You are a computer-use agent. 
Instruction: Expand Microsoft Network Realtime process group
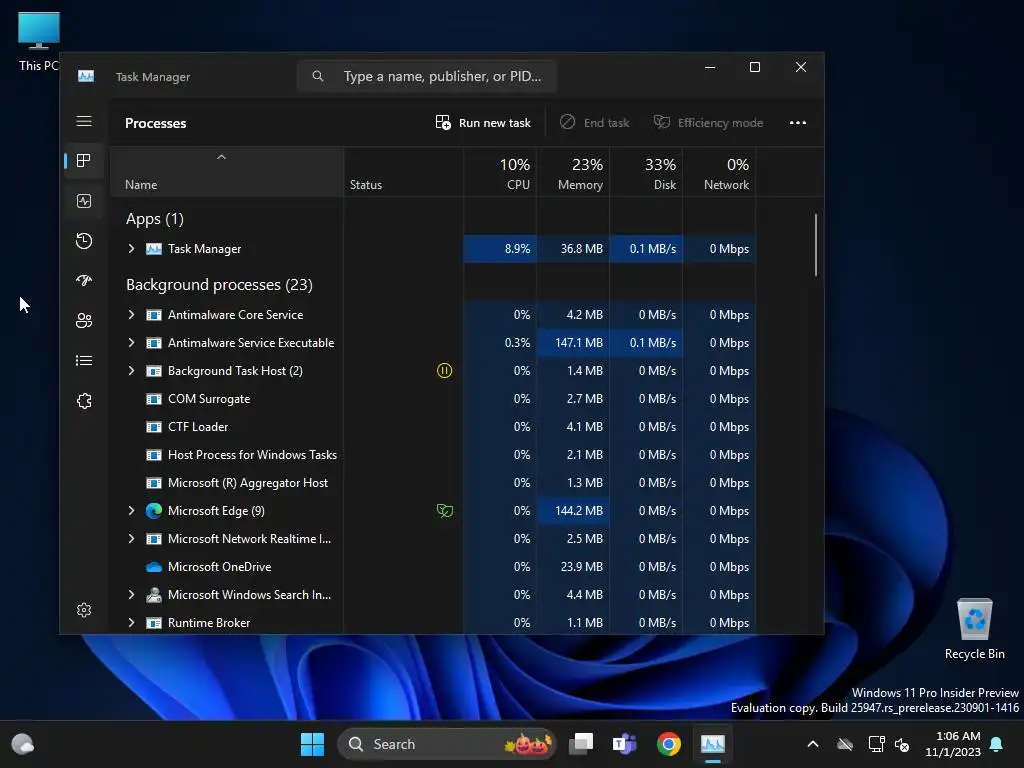coord(131,539)
